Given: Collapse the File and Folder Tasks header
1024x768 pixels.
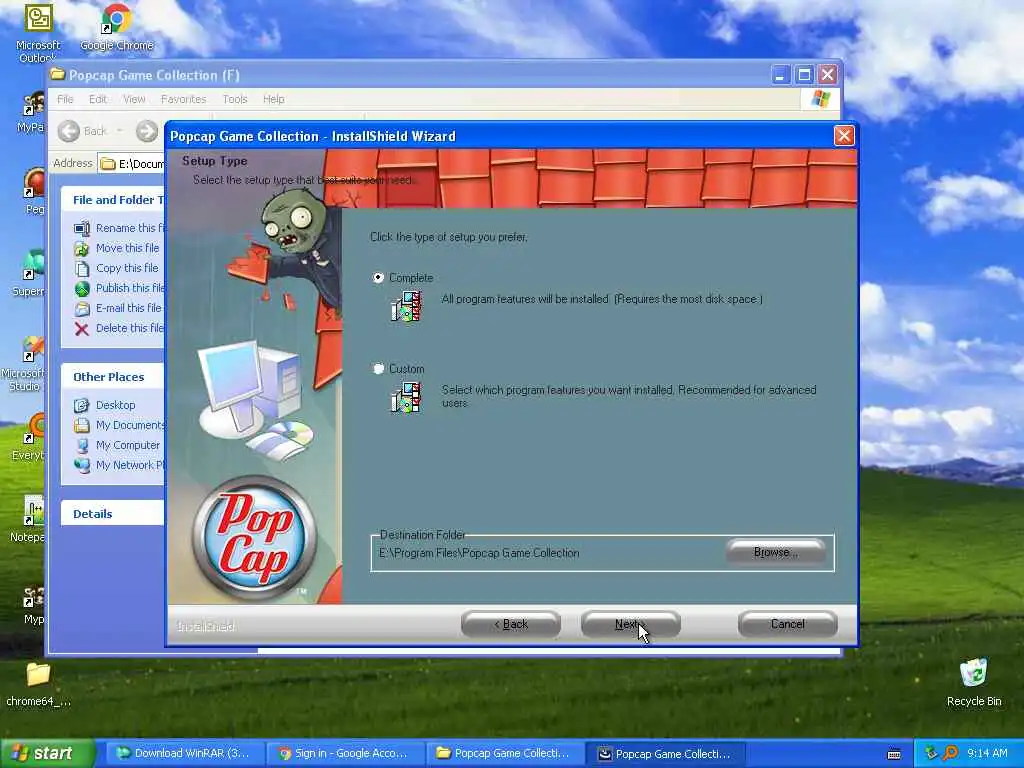Looking at the screenshot, I should [x=112, y=200].
